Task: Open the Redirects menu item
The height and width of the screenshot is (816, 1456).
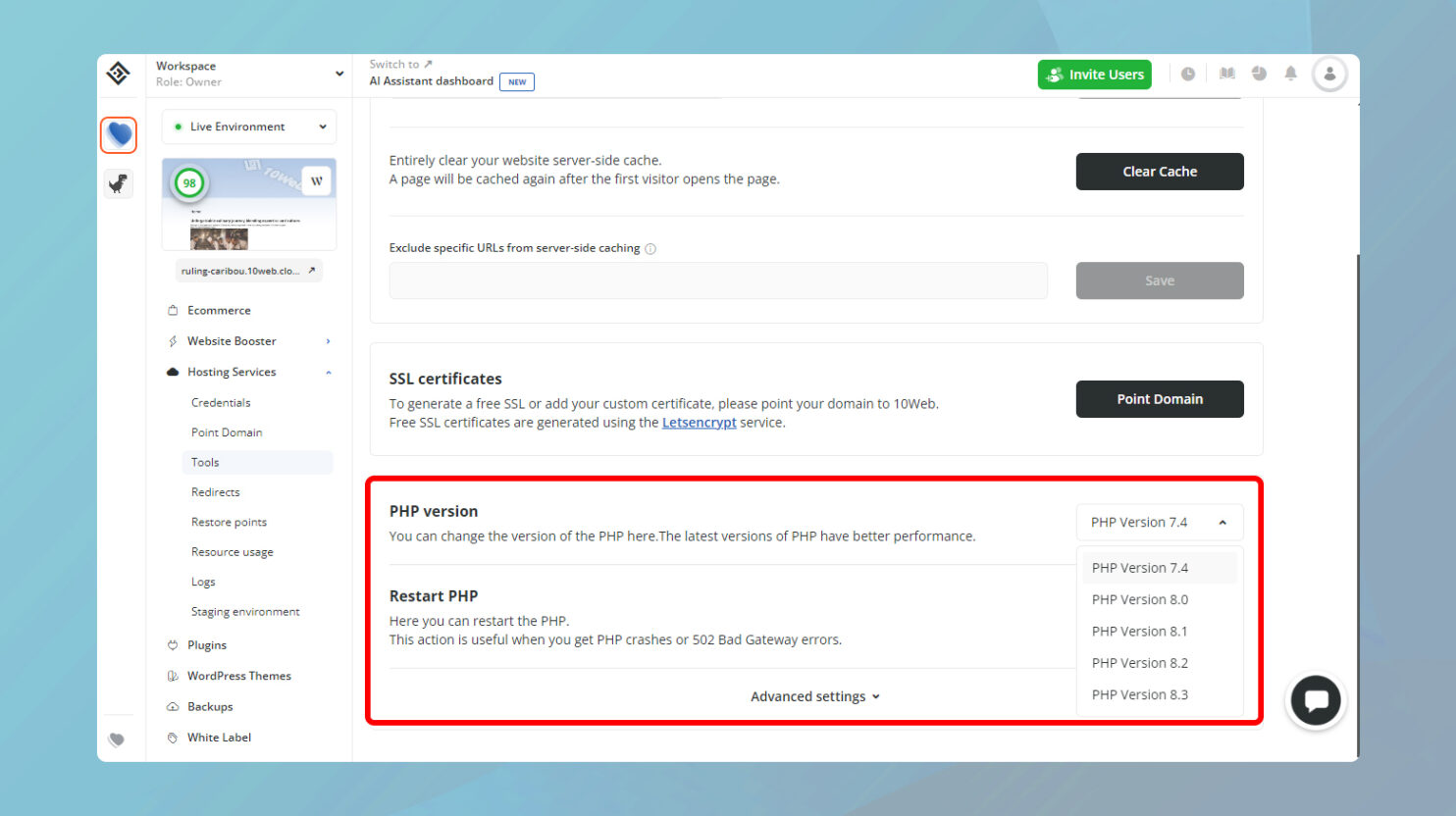Action: point(215,491)
